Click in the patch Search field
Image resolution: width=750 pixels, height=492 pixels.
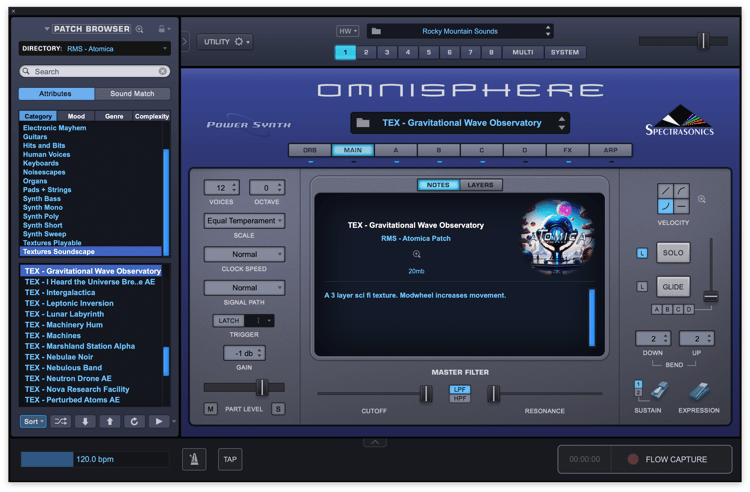(95, 71)
